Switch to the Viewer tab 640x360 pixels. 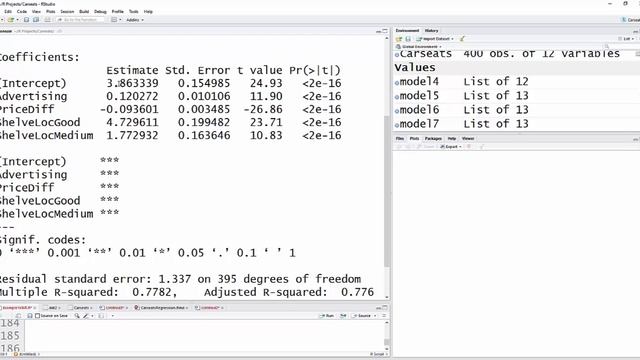(x=468, y=138)
